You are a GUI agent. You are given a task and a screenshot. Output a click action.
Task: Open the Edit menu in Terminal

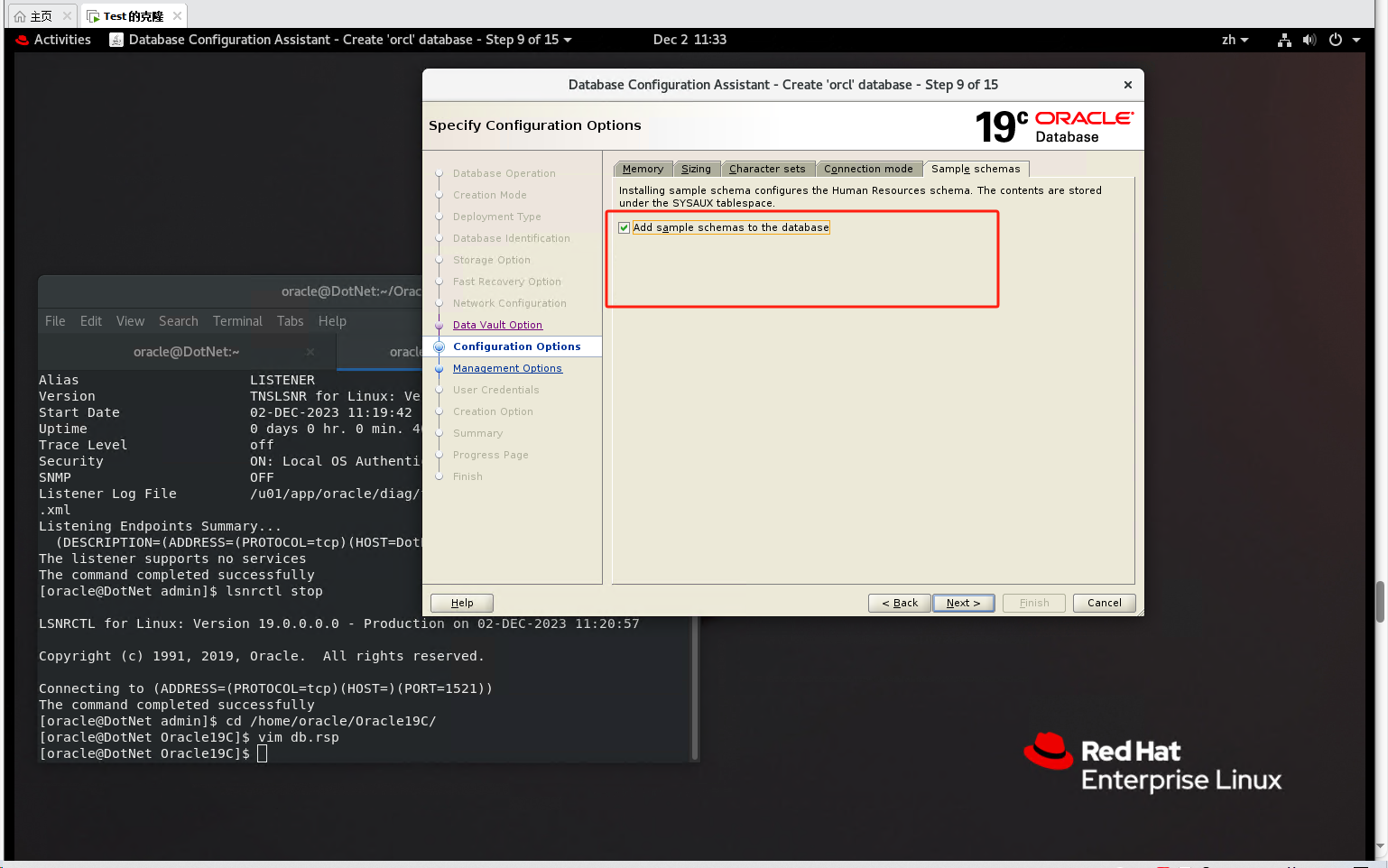pyautogui.click(x=91, y=321)
